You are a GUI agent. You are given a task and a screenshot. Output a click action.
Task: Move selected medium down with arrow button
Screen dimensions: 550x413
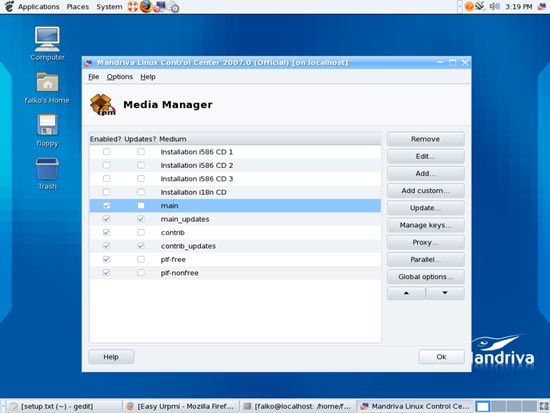tap(445, 293)
